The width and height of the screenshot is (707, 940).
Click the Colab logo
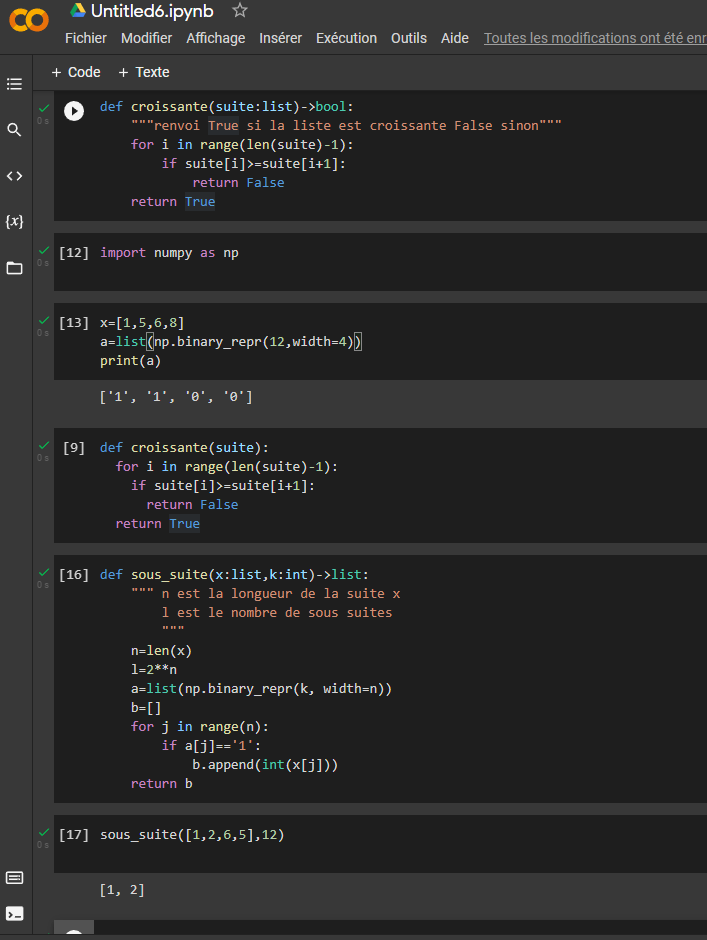click(x=29, y=22)
